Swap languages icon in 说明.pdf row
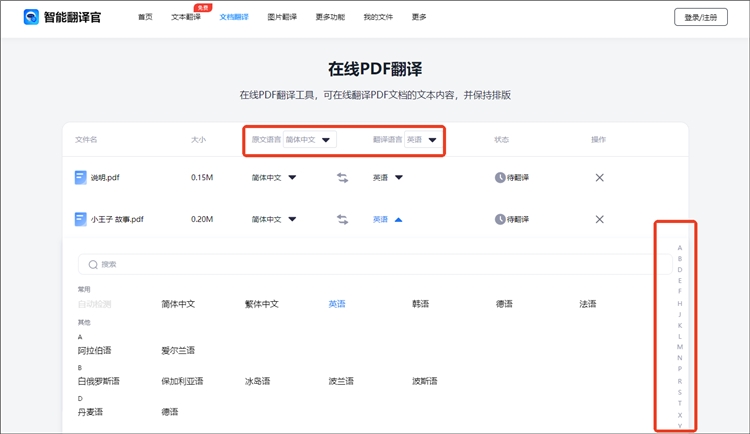The width and height of the screenshot is (750, 434). (342, 178)
